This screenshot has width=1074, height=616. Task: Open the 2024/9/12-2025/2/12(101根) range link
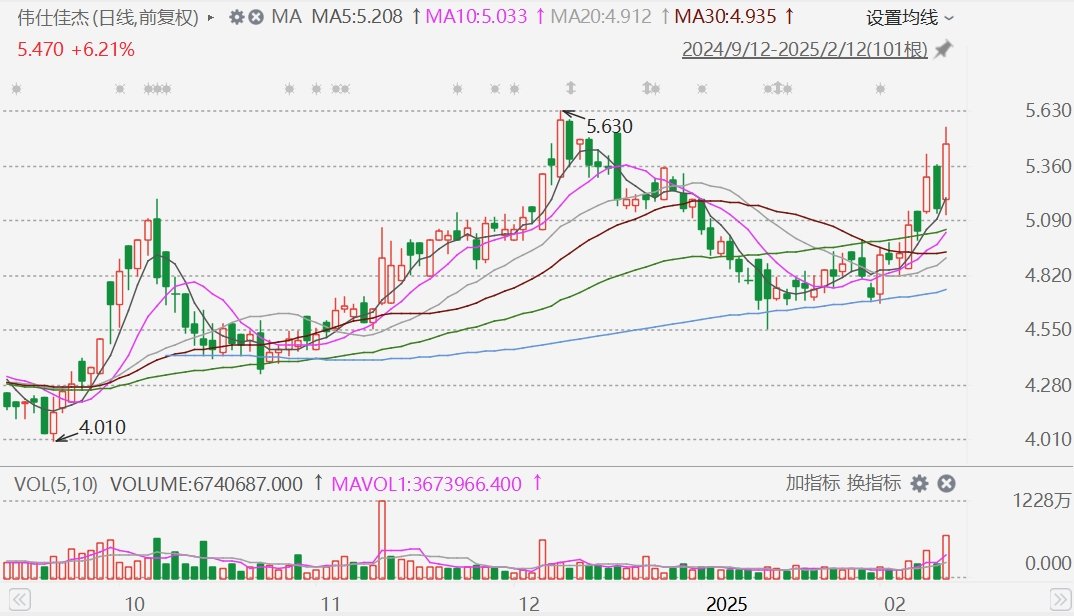coord(805,50)
